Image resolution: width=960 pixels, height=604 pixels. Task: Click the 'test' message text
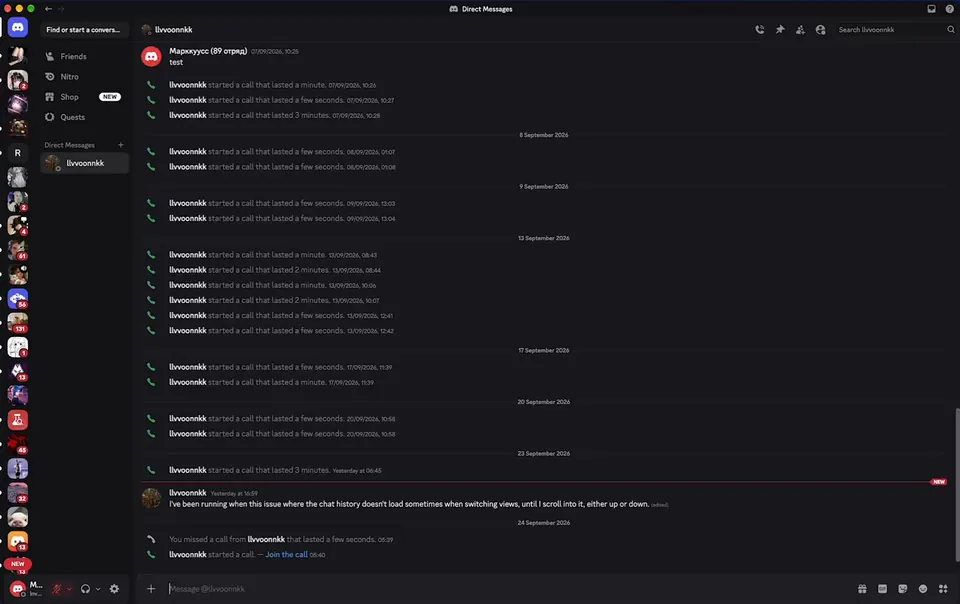[x=176, y=62]
